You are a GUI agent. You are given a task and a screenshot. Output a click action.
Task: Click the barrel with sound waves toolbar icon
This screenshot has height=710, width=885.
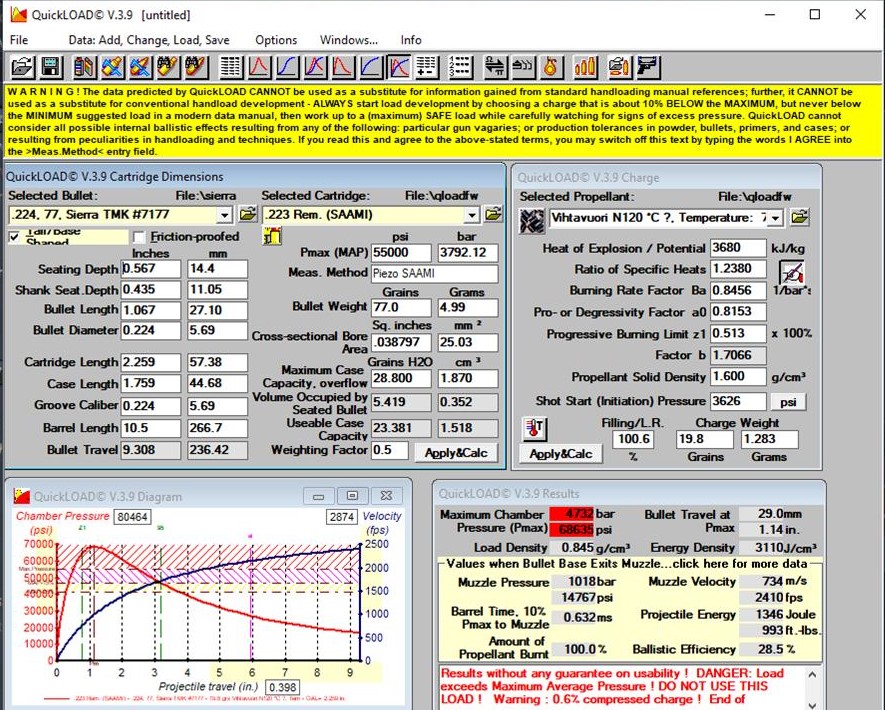523,67
